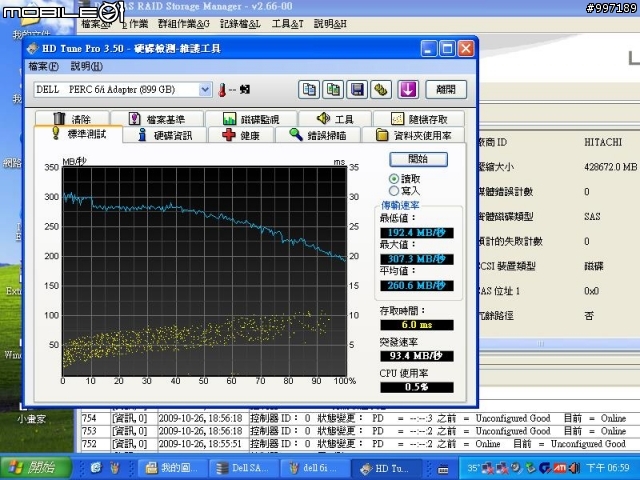
Task: Select log row 754 in RAID Manager
Action: [359, 418]
